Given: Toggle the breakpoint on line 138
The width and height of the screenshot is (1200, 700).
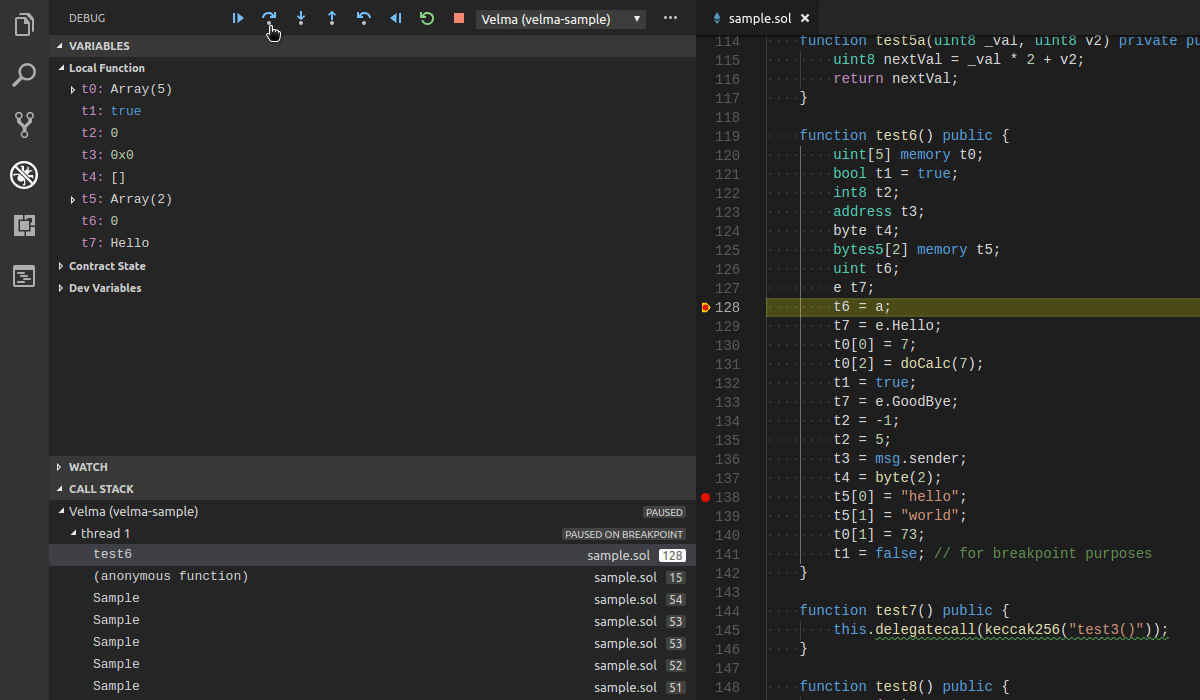Looking at the screenshot, I should pyautogui.click(x=705, y=497).
